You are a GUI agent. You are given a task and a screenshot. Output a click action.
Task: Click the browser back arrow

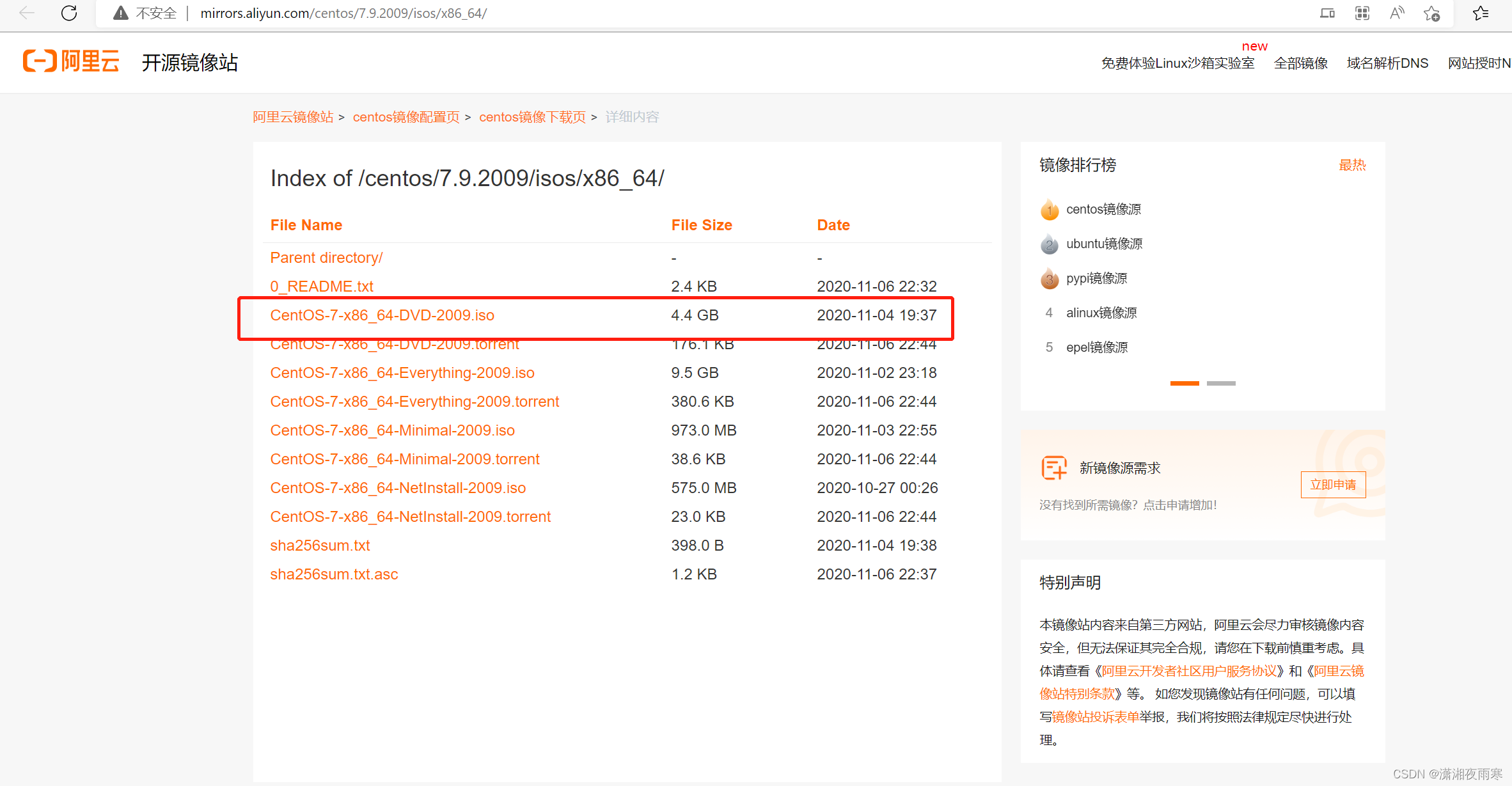pos(27,13)
